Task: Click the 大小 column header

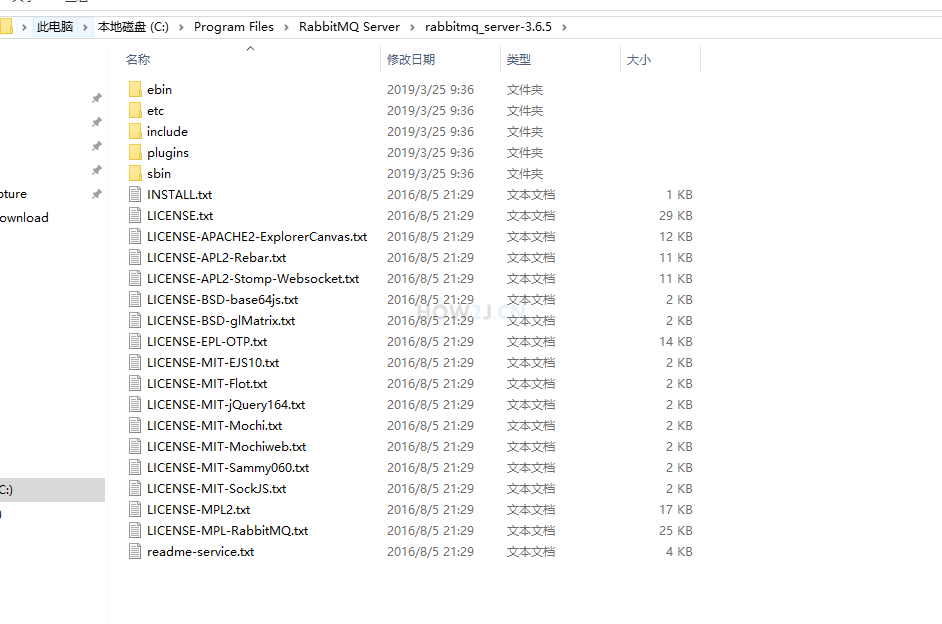Action: coord(639,60)
